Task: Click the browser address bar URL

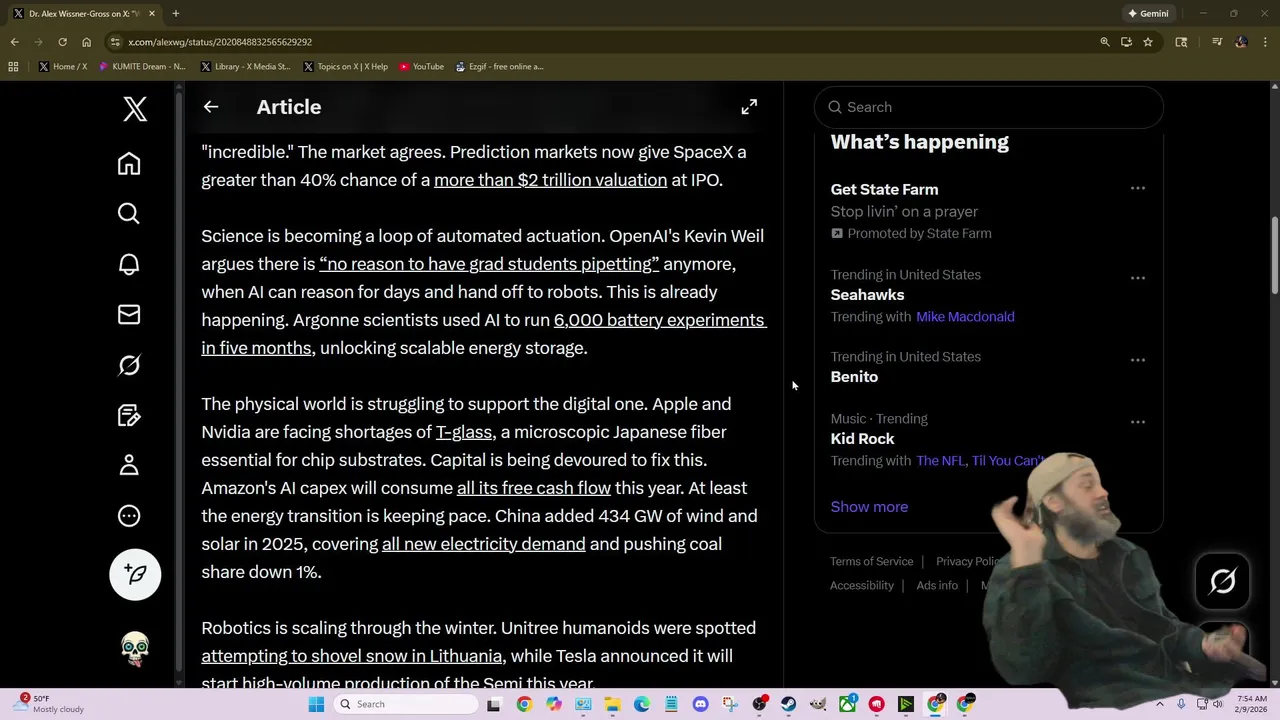Action: pyautogui.click(x=220, y=42)
